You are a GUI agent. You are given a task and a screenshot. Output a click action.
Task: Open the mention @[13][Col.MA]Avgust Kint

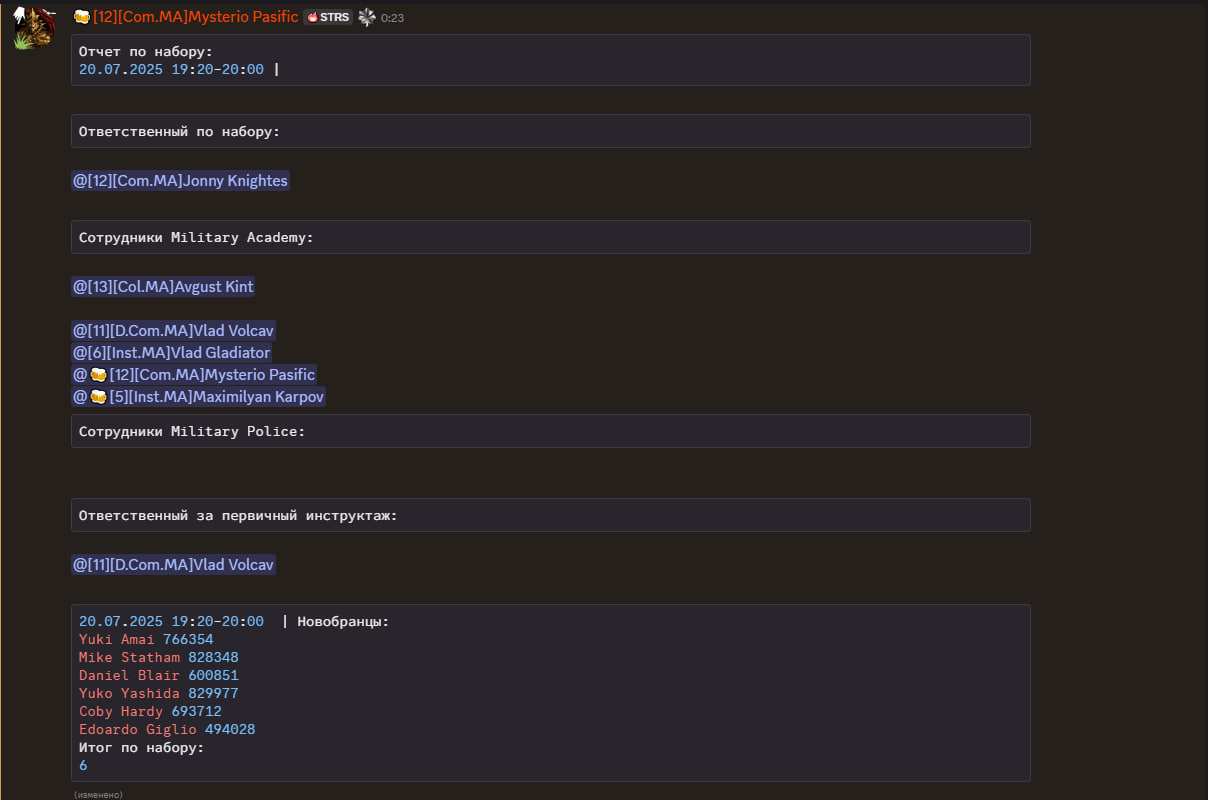pos(163,287)
